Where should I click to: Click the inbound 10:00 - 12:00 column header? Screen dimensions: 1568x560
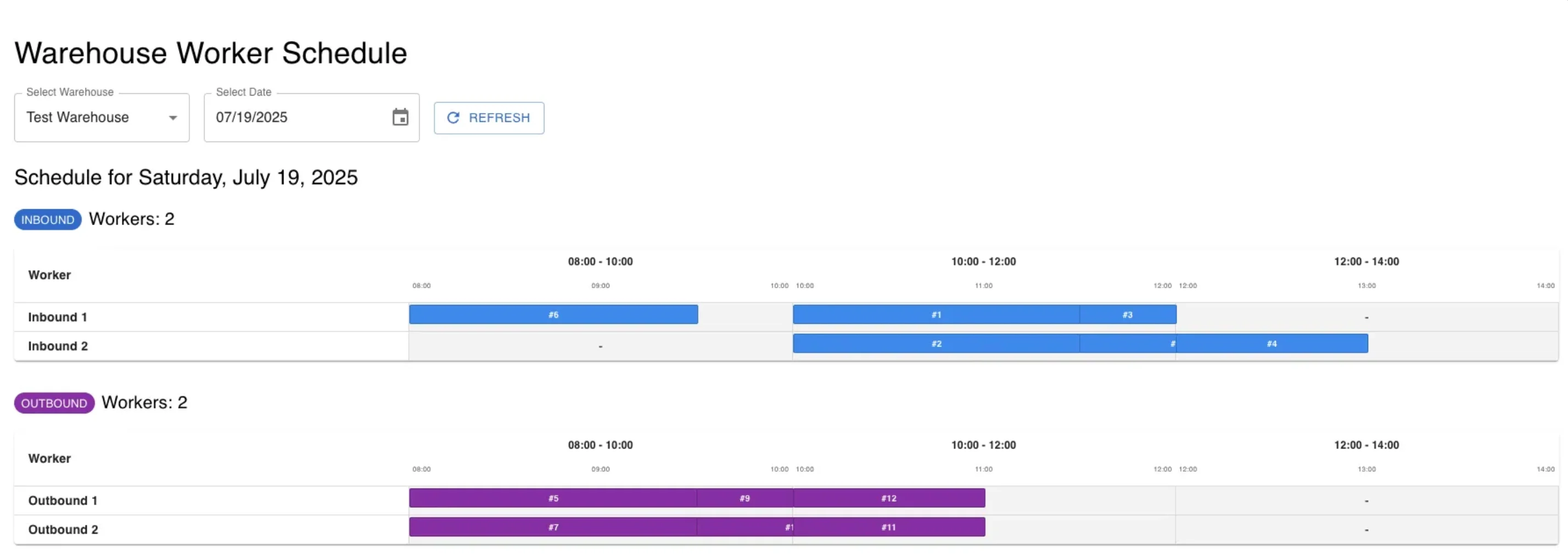coord(984,262)
